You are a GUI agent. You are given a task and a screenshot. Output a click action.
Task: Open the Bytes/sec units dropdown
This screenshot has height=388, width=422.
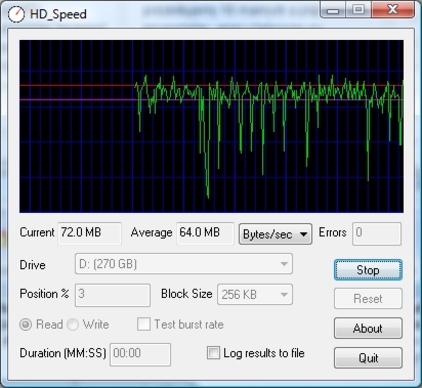[275, 234]
